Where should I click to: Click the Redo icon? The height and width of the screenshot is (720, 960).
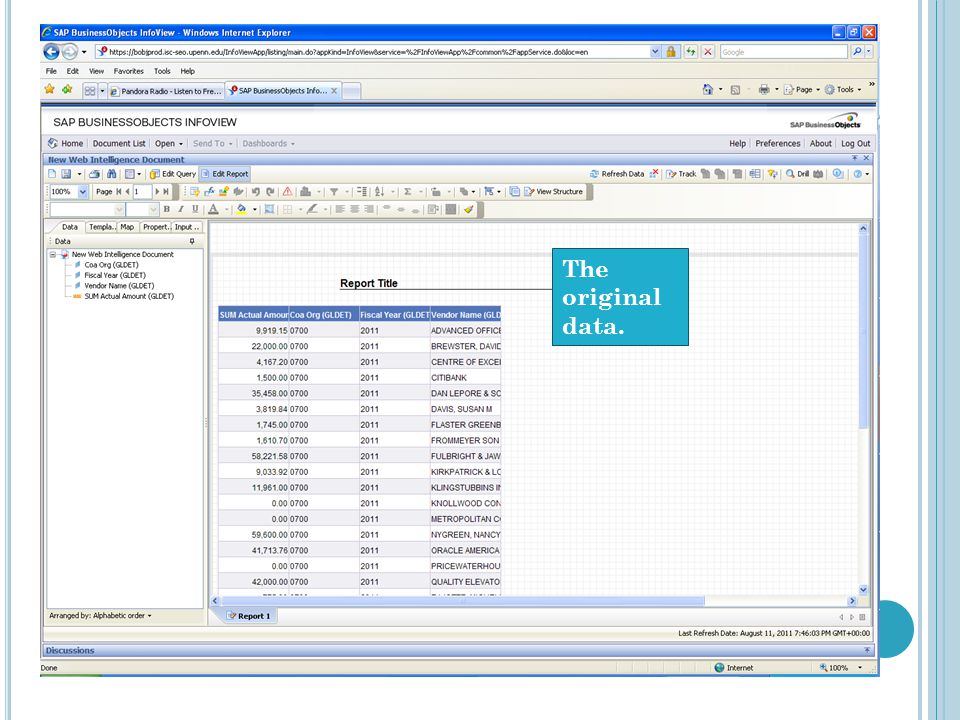point(270,192)
